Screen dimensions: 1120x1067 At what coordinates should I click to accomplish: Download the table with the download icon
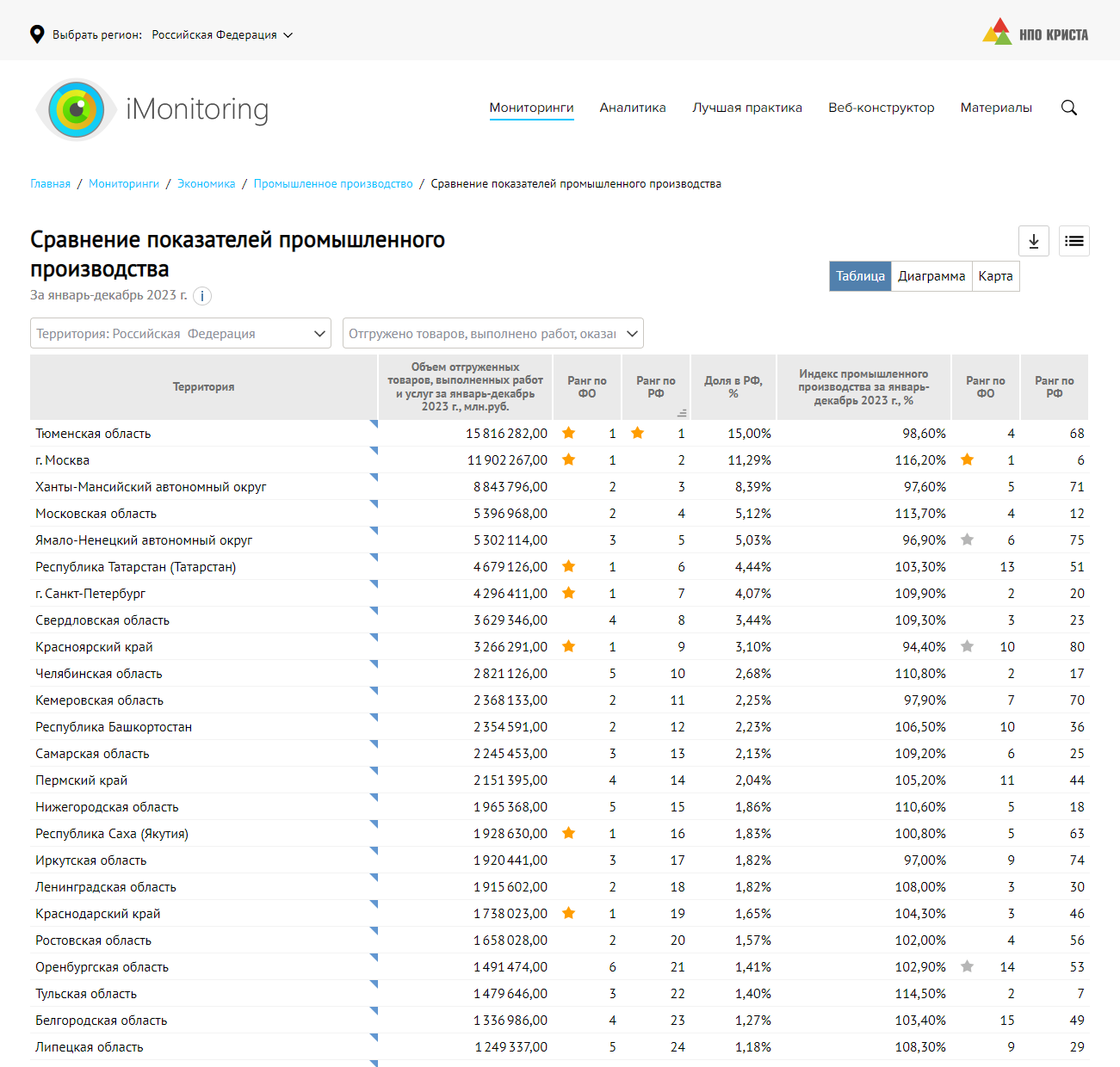1033,241
